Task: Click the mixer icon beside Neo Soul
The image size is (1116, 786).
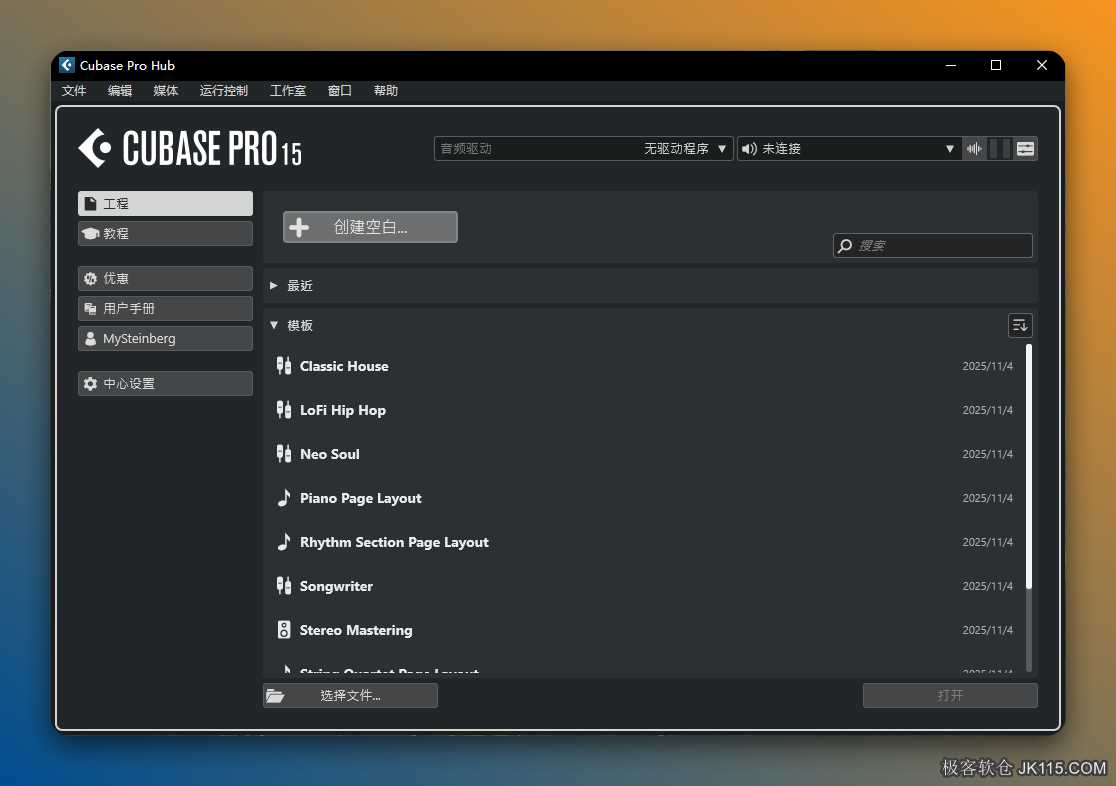Action: [283, 454]
